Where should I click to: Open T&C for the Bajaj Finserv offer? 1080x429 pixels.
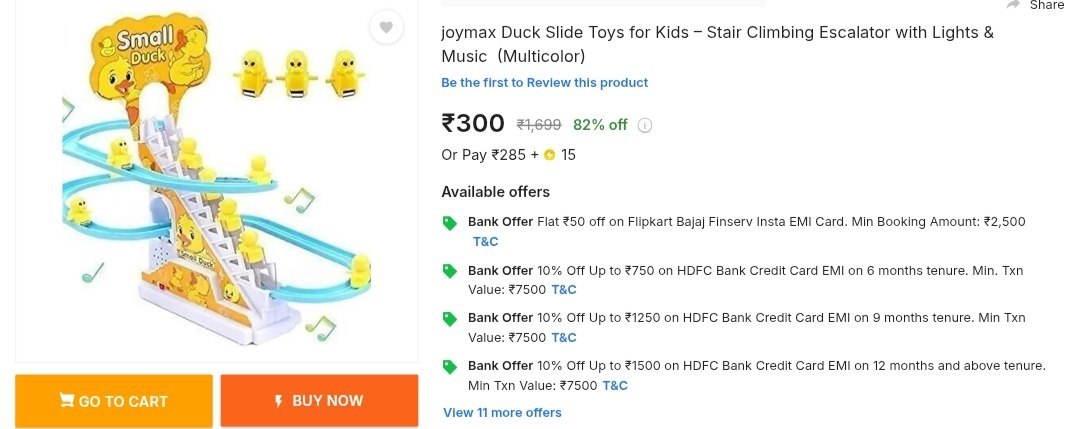[485, 241]
